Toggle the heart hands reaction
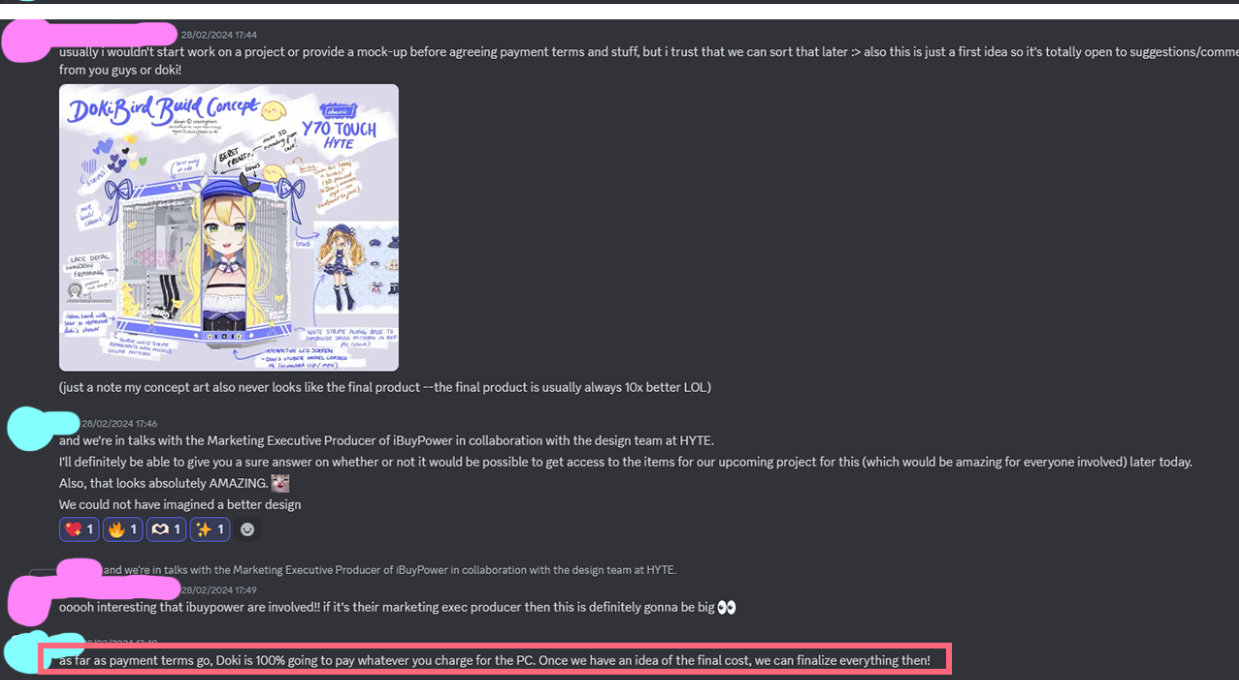The height and width of the screenshot is (680, 1239). click(x=166, y=529)
